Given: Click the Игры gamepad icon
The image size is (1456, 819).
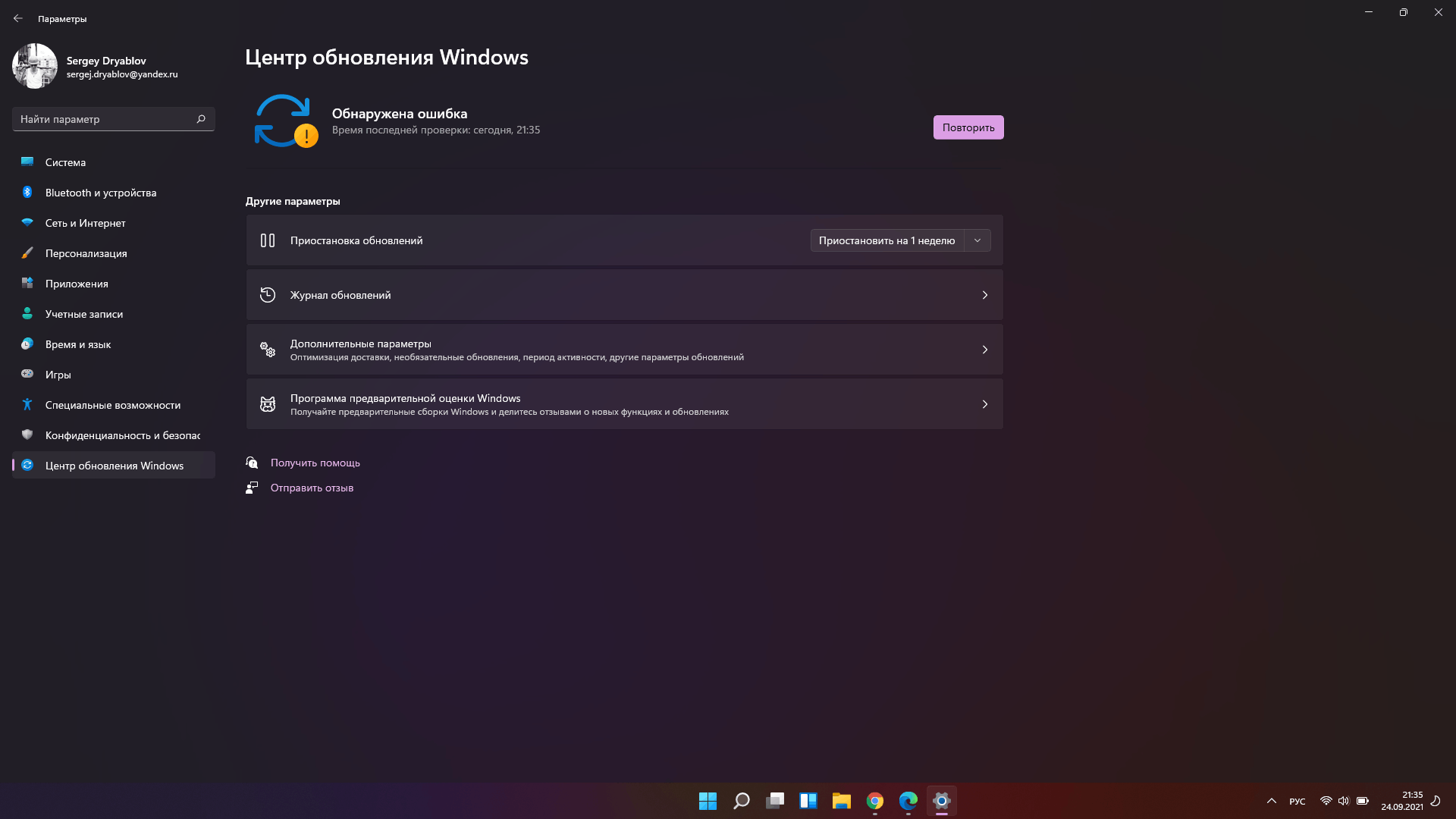Looking at the screenshot, I should click(x=27, y=374).
